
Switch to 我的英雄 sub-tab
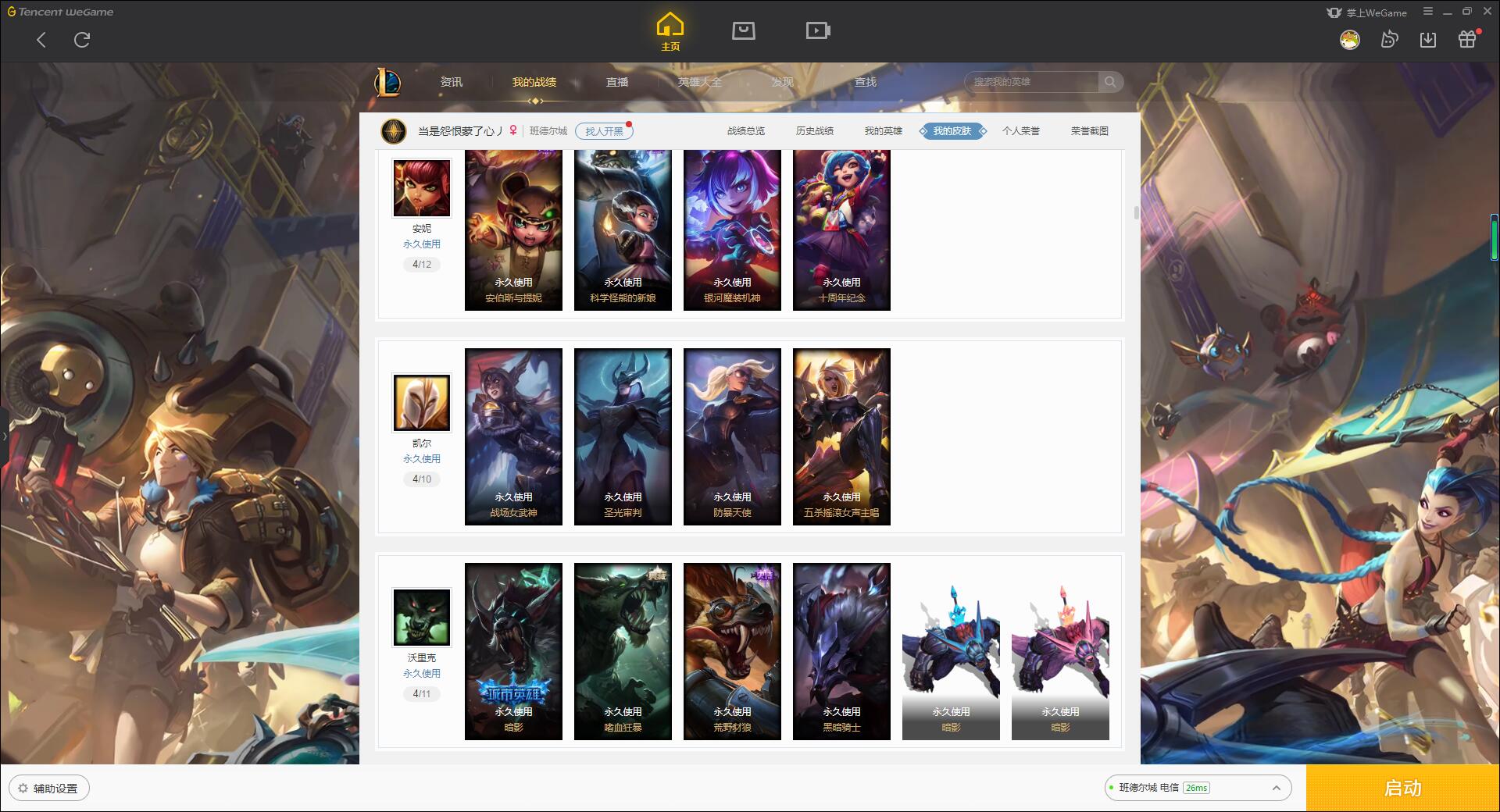tap(884, 131)
